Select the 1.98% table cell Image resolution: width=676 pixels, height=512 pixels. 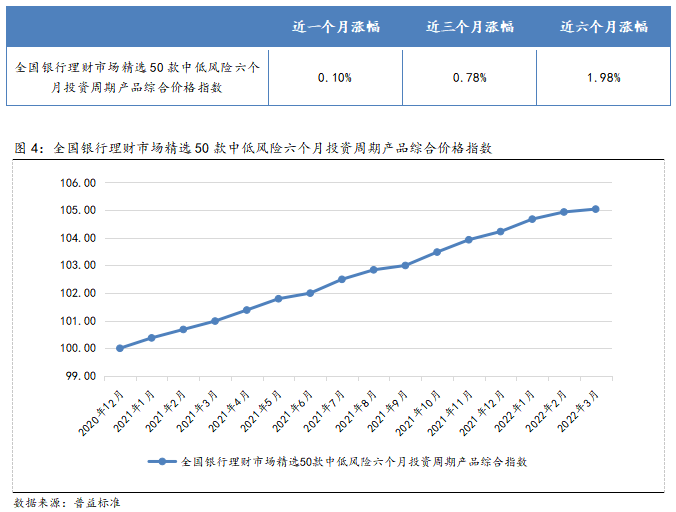coord(603,77)
